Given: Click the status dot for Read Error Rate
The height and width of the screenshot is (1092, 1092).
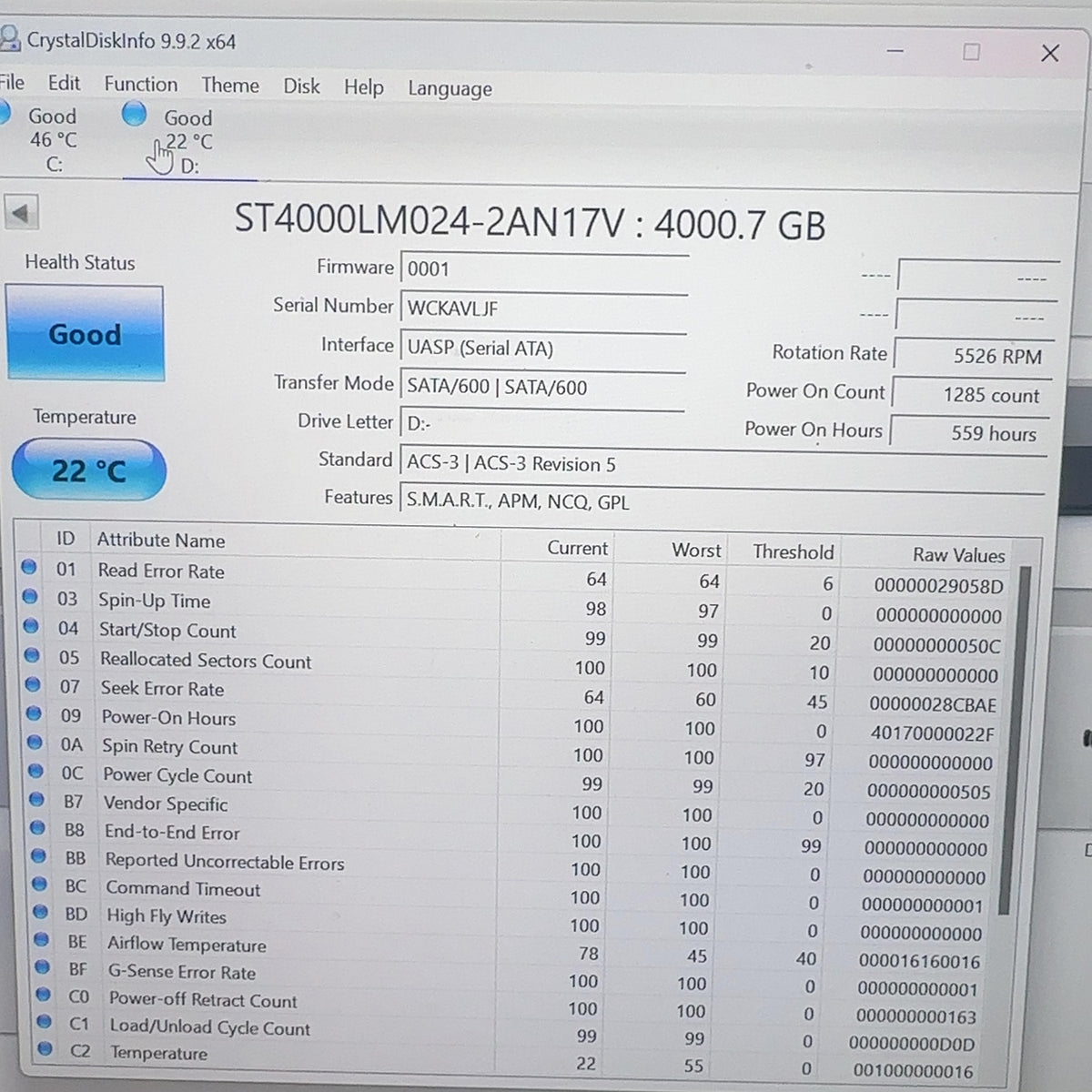Looking at the screenshot, I should click(28, 568).
